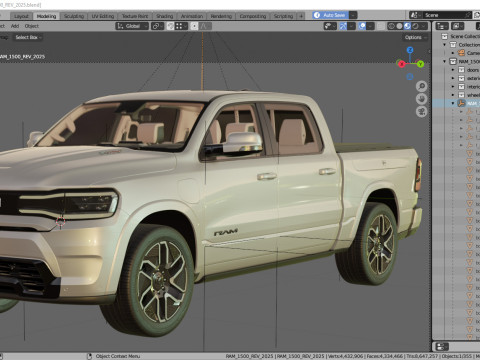Expand the doors collection
This screenshot has height=360, width=480.
click(453, 70)
